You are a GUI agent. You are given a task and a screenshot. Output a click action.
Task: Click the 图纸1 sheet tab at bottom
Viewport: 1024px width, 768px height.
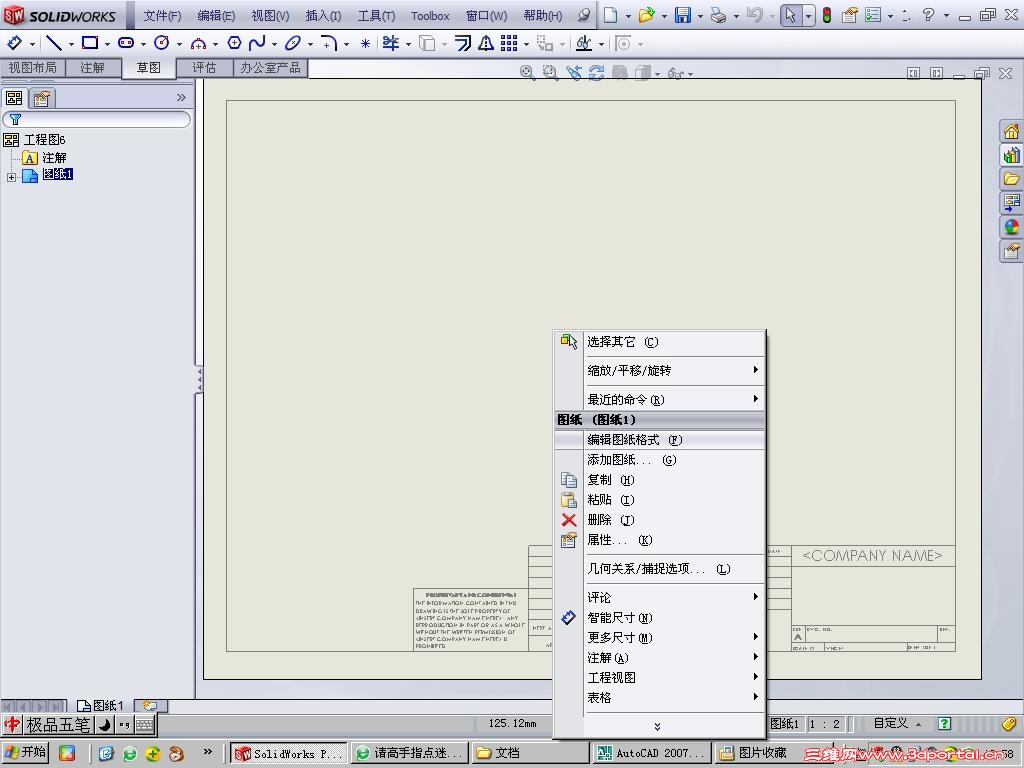(101, 705)
